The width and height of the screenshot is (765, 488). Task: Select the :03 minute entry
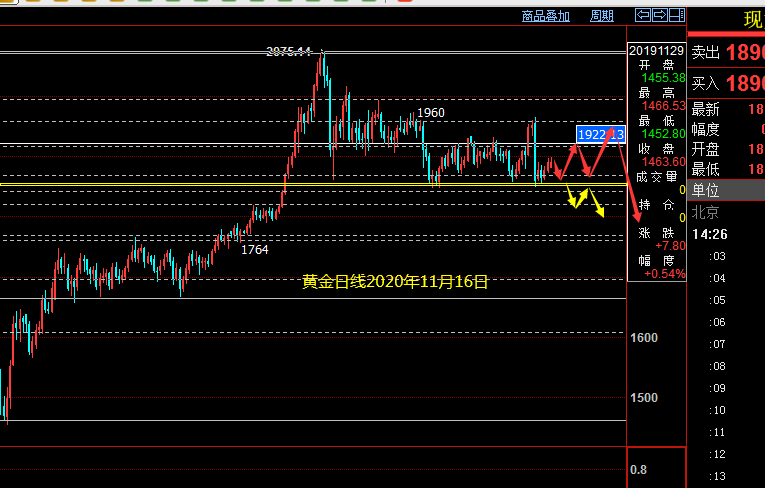coord(717,256)
